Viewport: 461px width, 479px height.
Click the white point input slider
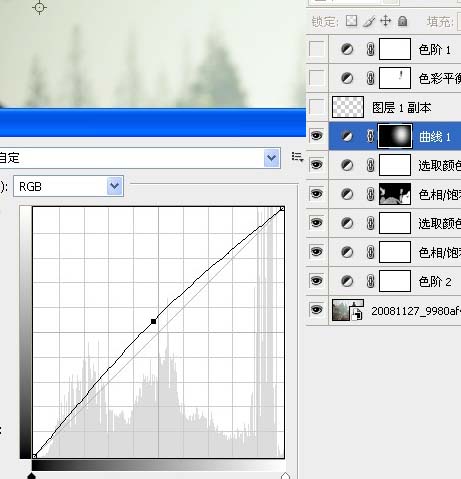coord(285,475)
